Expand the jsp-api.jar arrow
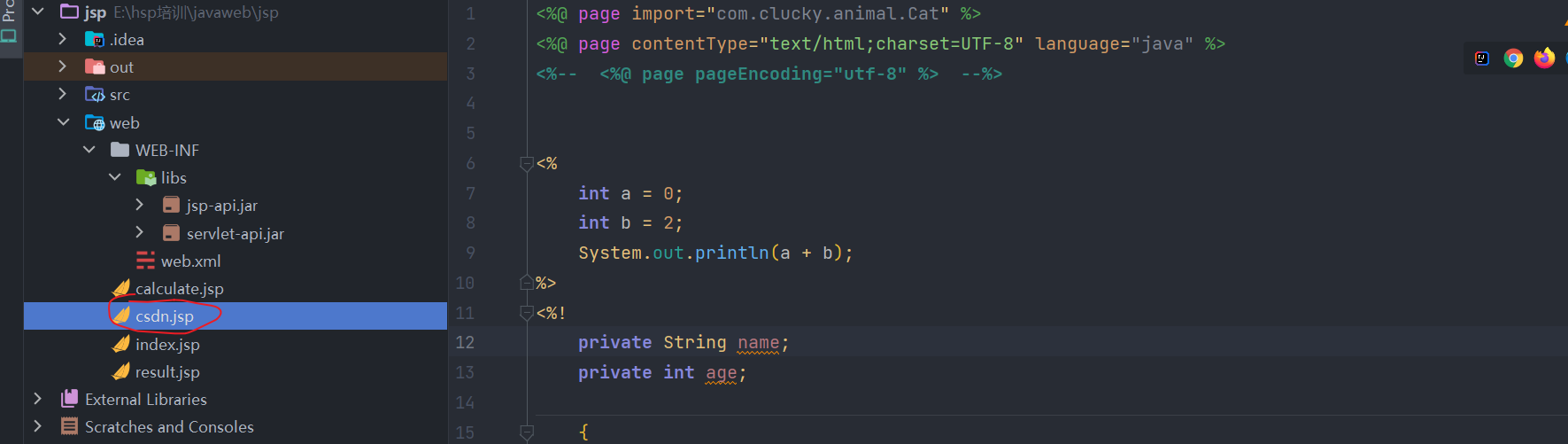 (140, 205)
